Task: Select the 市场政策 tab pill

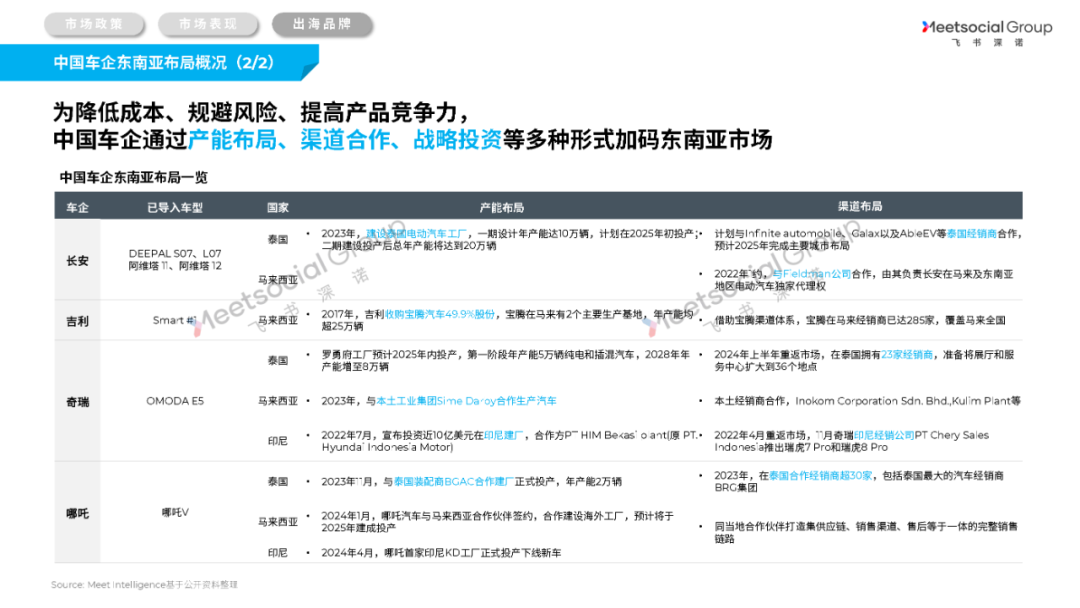Action: (x=94, y=24)
